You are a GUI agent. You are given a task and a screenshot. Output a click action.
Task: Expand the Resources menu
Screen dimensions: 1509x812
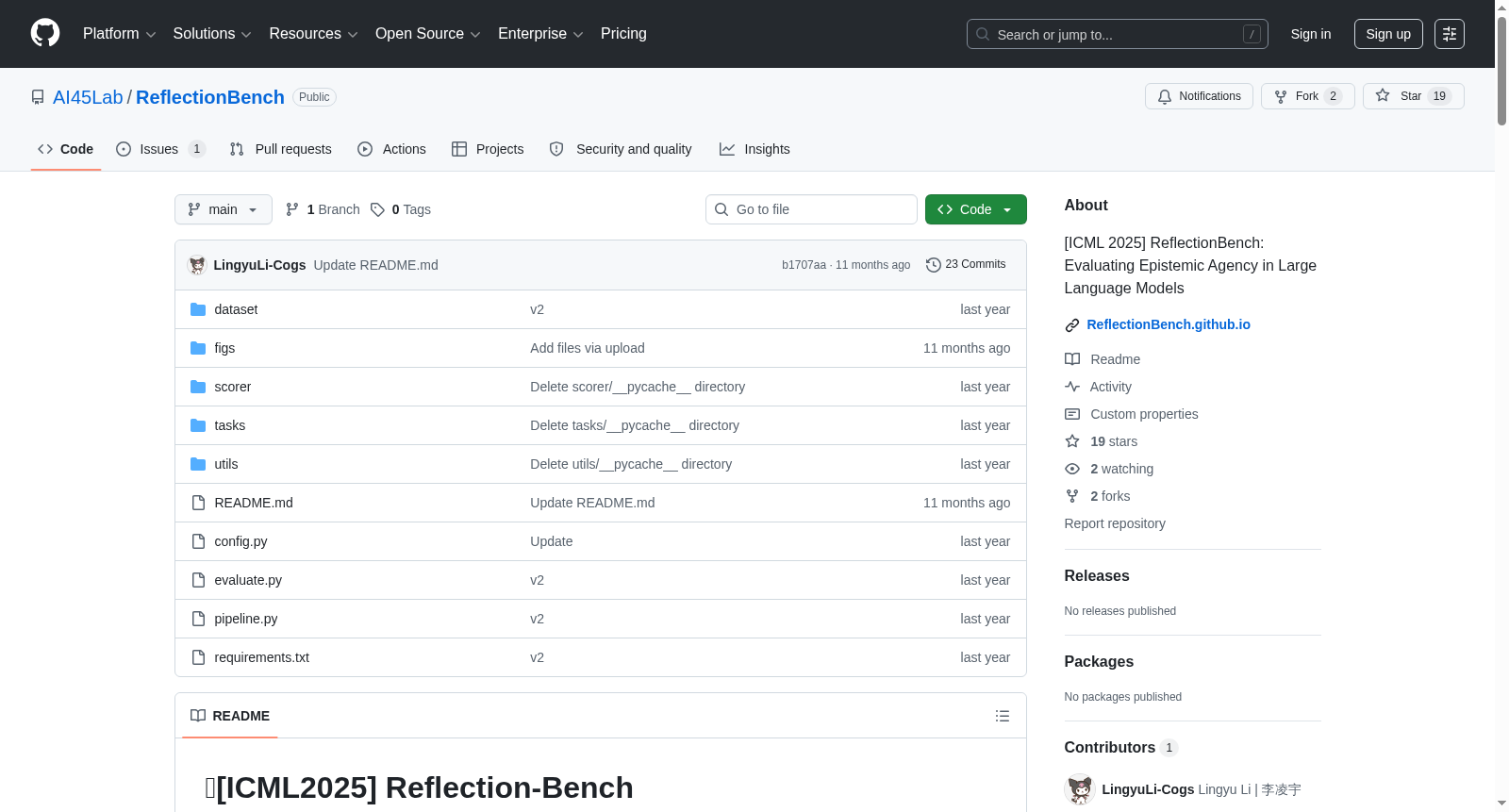click(313, 34)
